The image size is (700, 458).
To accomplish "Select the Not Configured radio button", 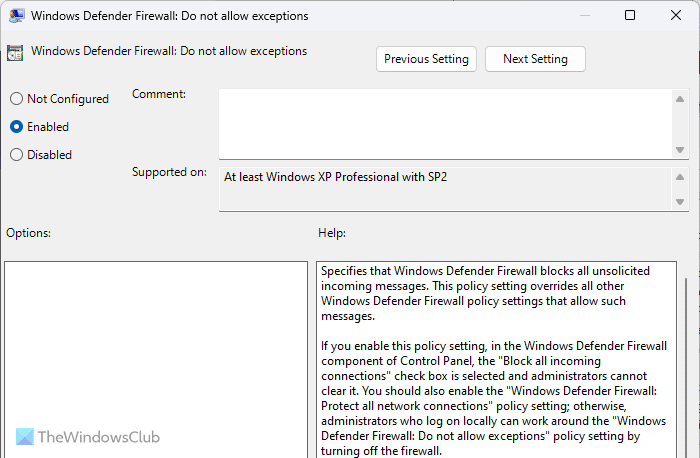I will click(x=16, y=99).
